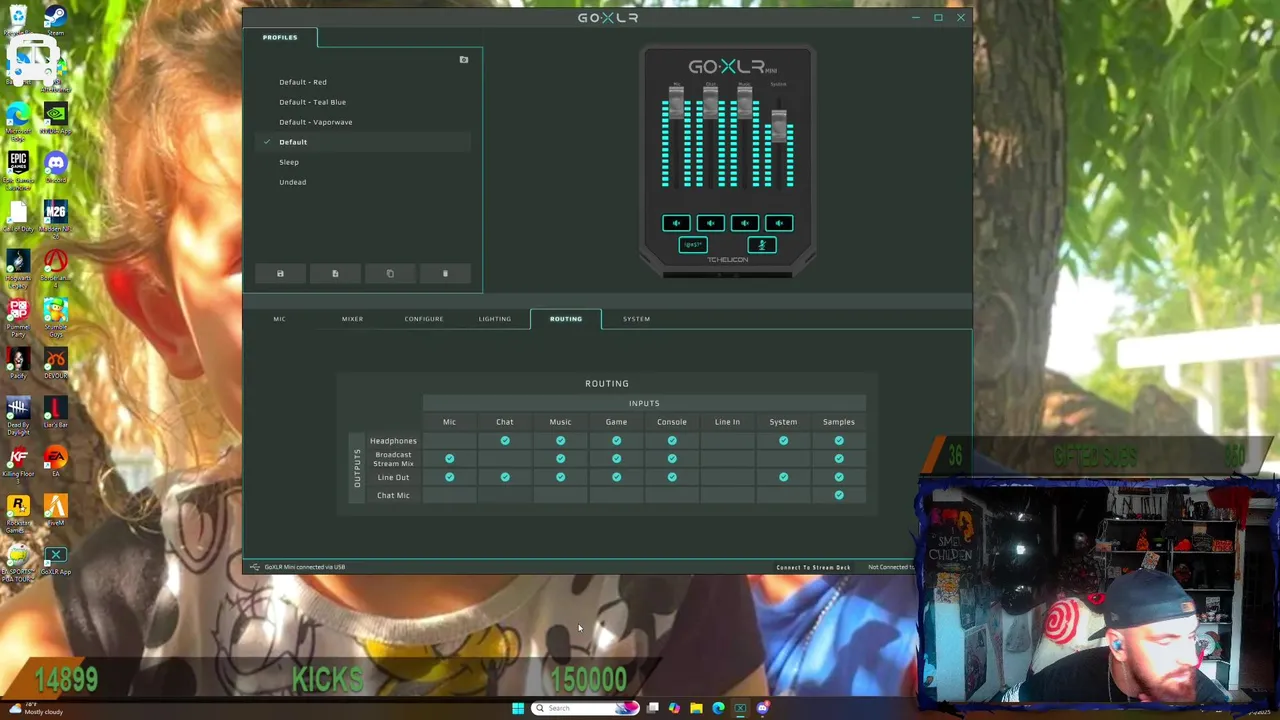Toggle Samples routing to Chat Mic
Screen dimensions: 1280x720
click(x=839, y=495)
